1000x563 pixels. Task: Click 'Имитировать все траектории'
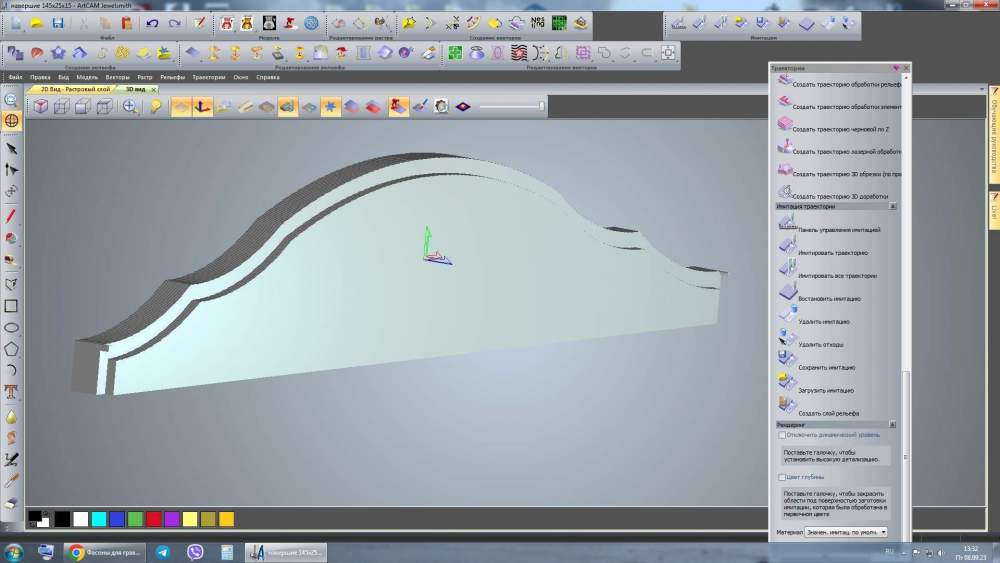[836, 275]
